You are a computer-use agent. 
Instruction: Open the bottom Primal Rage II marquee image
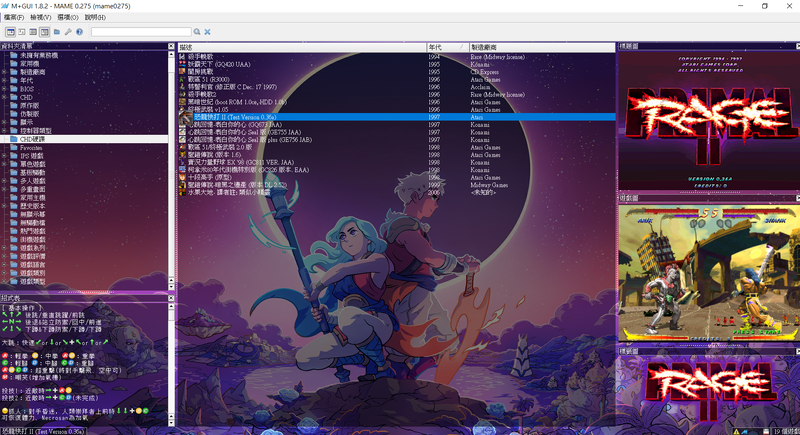tap(709, 392)
